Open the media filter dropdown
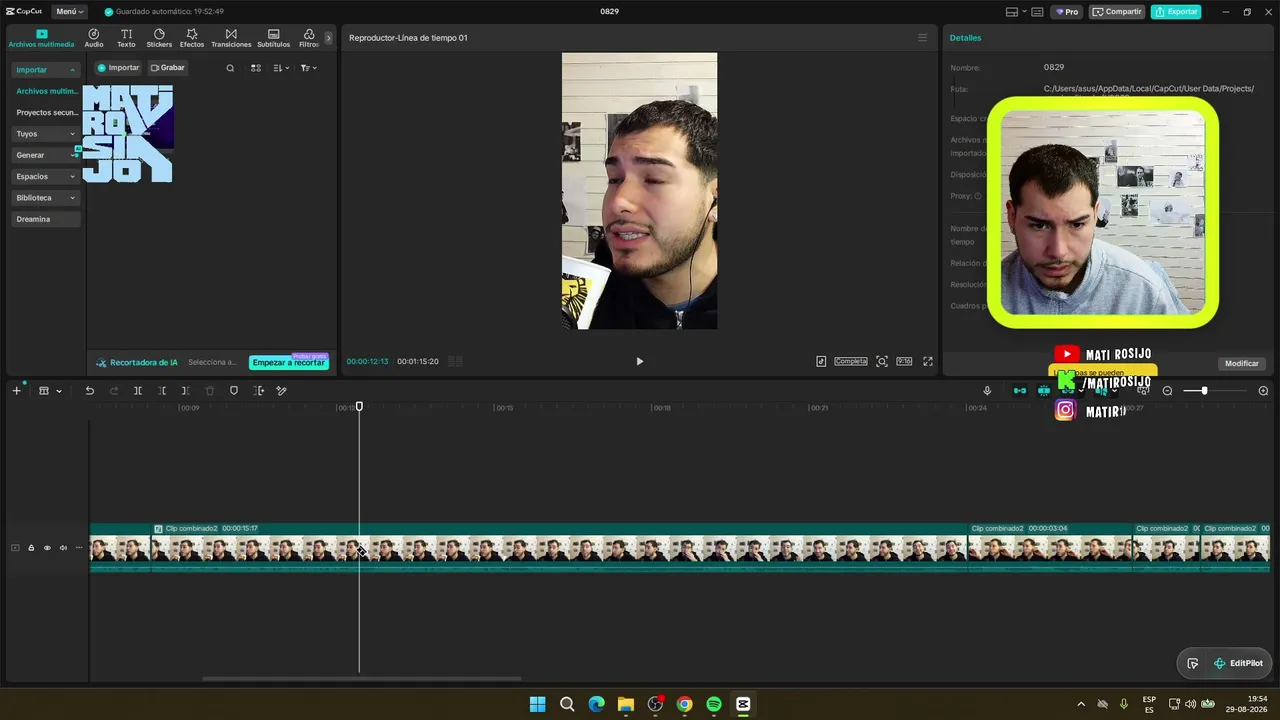 coord(308,68)
